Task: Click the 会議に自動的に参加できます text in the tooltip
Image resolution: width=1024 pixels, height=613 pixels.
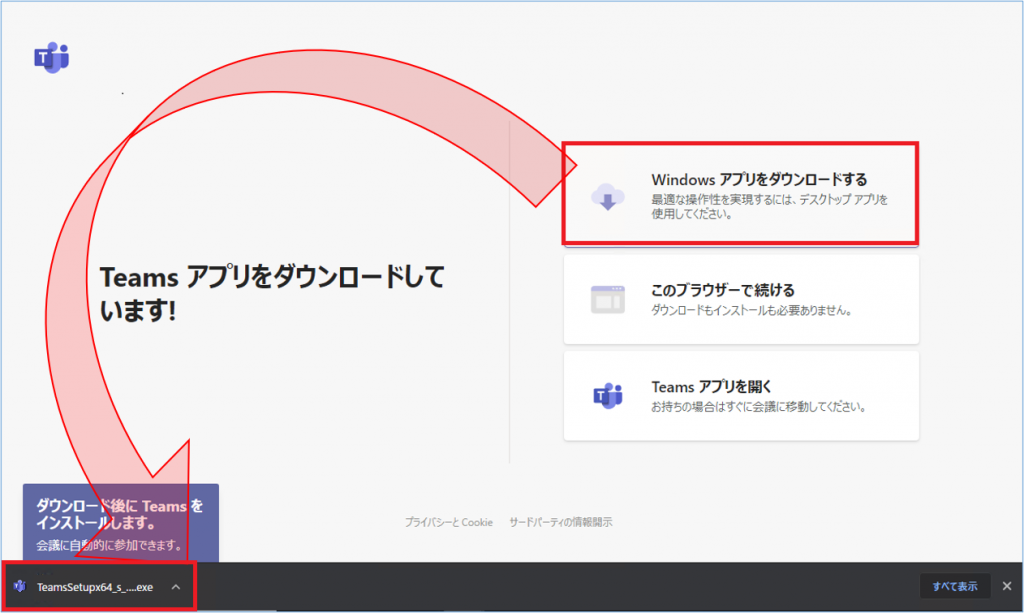Action: 109,545
